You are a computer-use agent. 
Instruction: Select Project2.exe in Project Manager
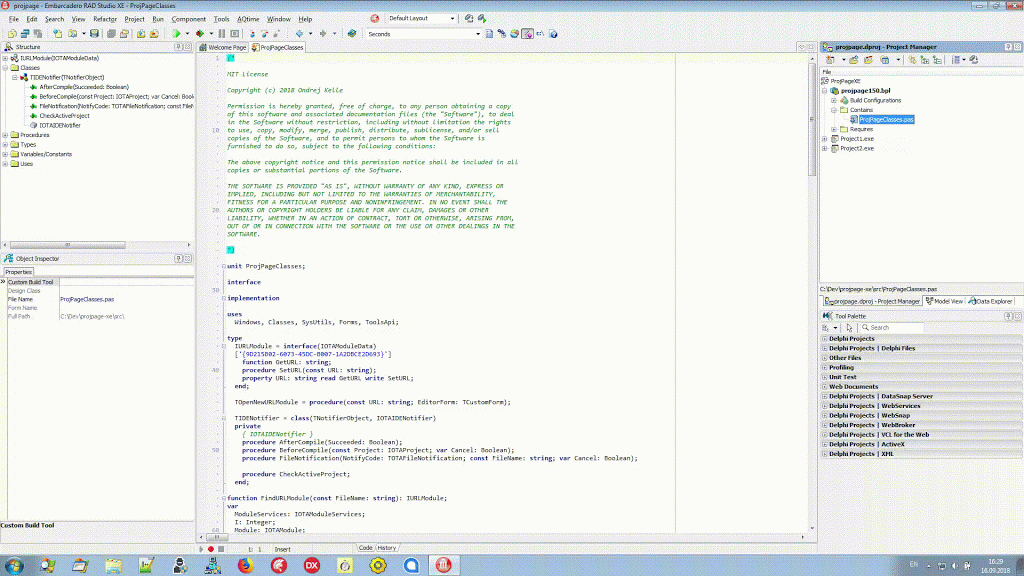point(857,148)
